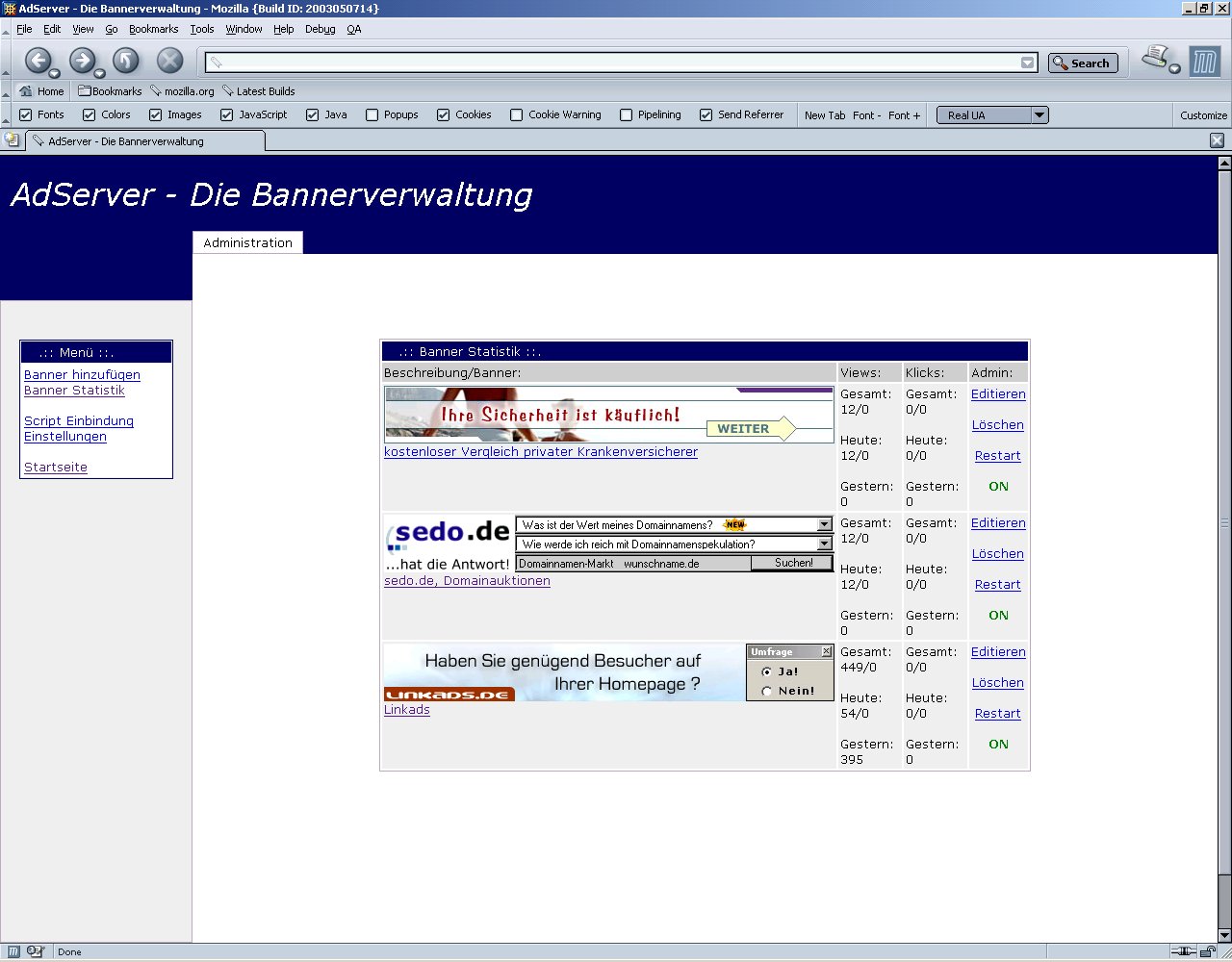The width and height of the screenshot is (1232, 962).
Task: Open the Forward button history dropdown arrow
Action: point(100,73)
